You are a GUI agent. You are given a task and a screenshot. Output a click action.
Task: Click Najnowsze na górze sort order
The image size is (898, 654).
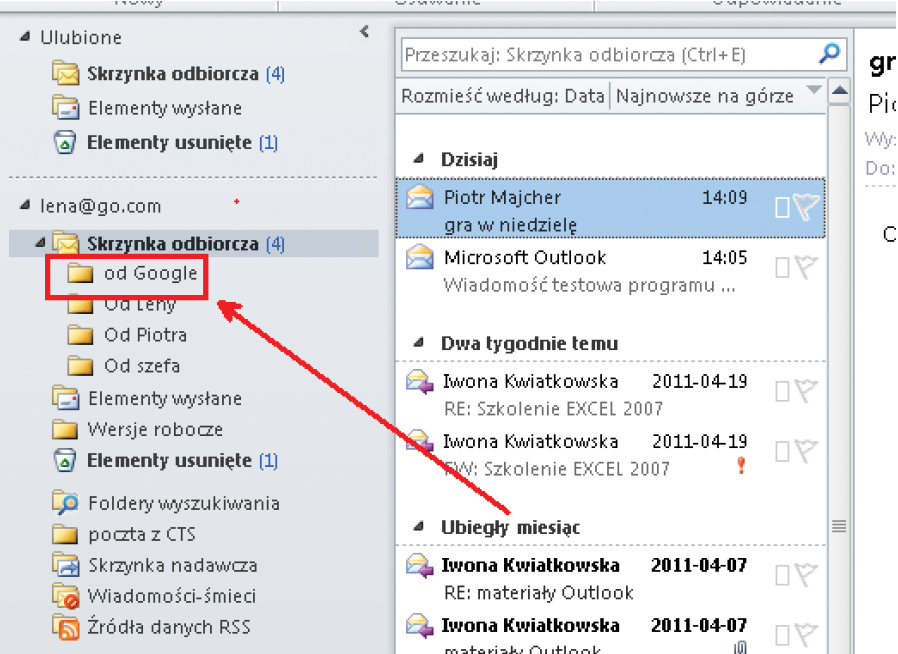pyautogui.click(x=705, y=96)
